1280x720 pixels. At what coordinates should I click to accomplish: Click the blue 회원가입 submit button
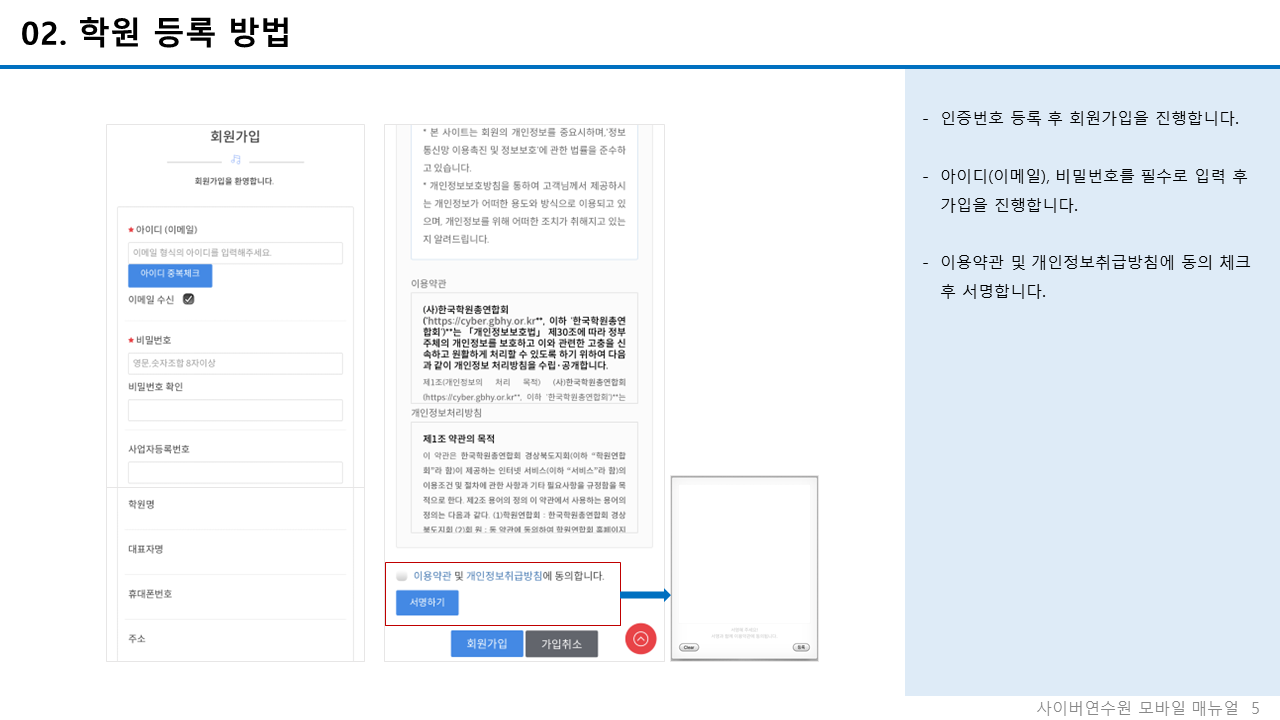487,643
